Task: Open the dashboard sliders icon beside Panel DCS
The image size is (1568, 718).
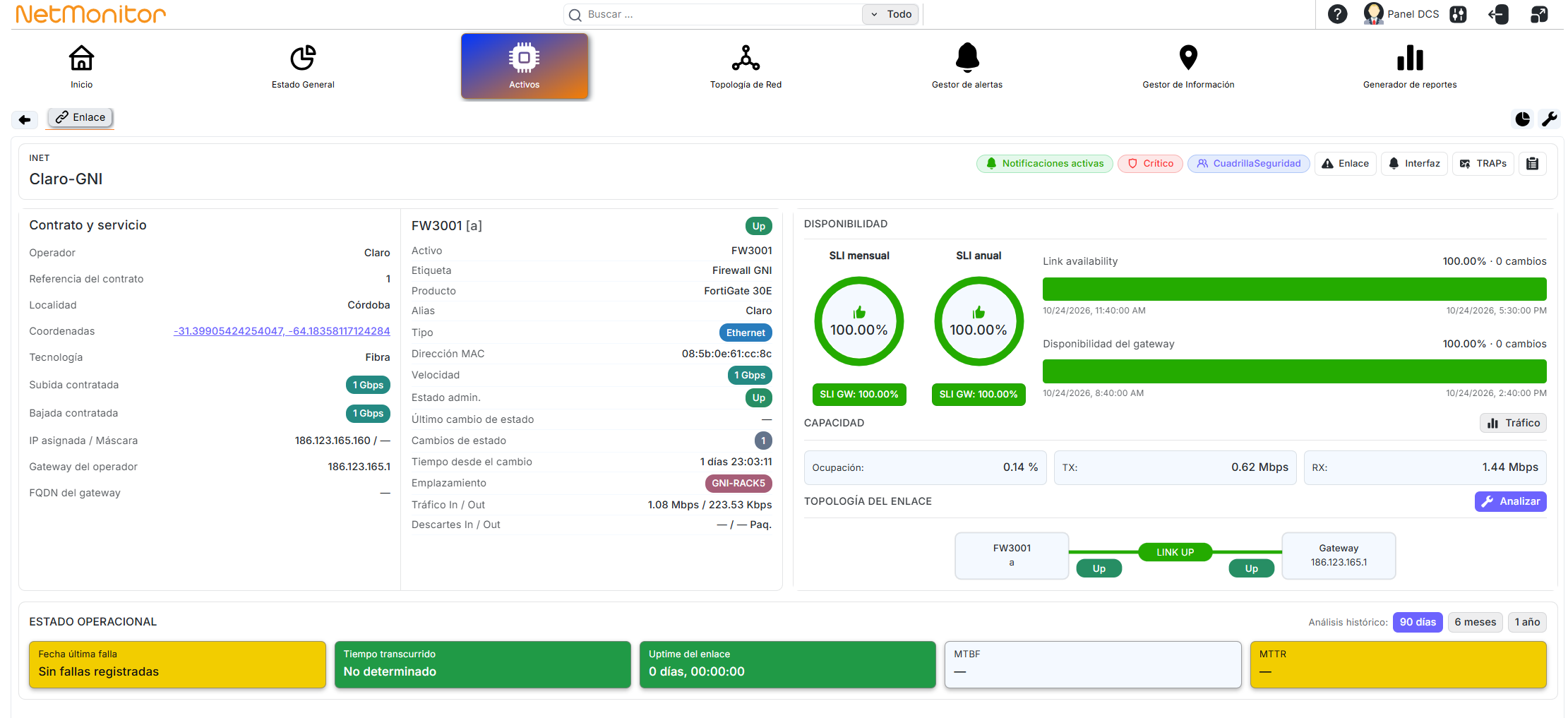Action: [x=1458, y=14]
